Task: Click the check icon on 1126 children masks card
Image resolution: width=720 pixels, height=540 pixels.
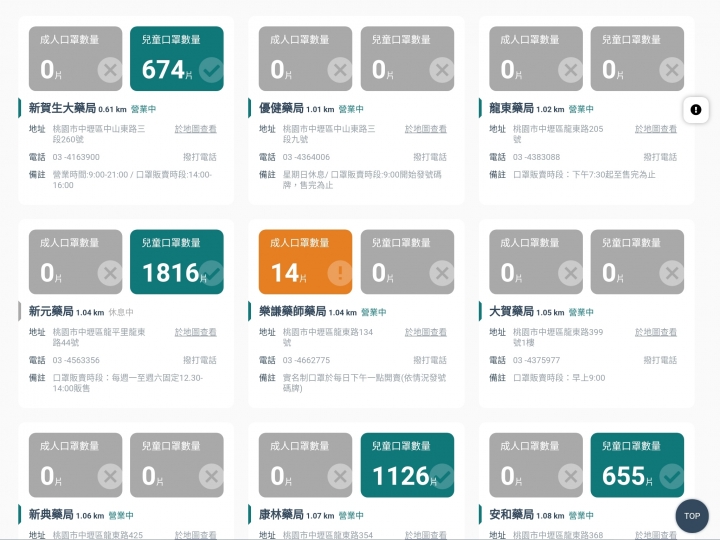Action: point(442,477)
